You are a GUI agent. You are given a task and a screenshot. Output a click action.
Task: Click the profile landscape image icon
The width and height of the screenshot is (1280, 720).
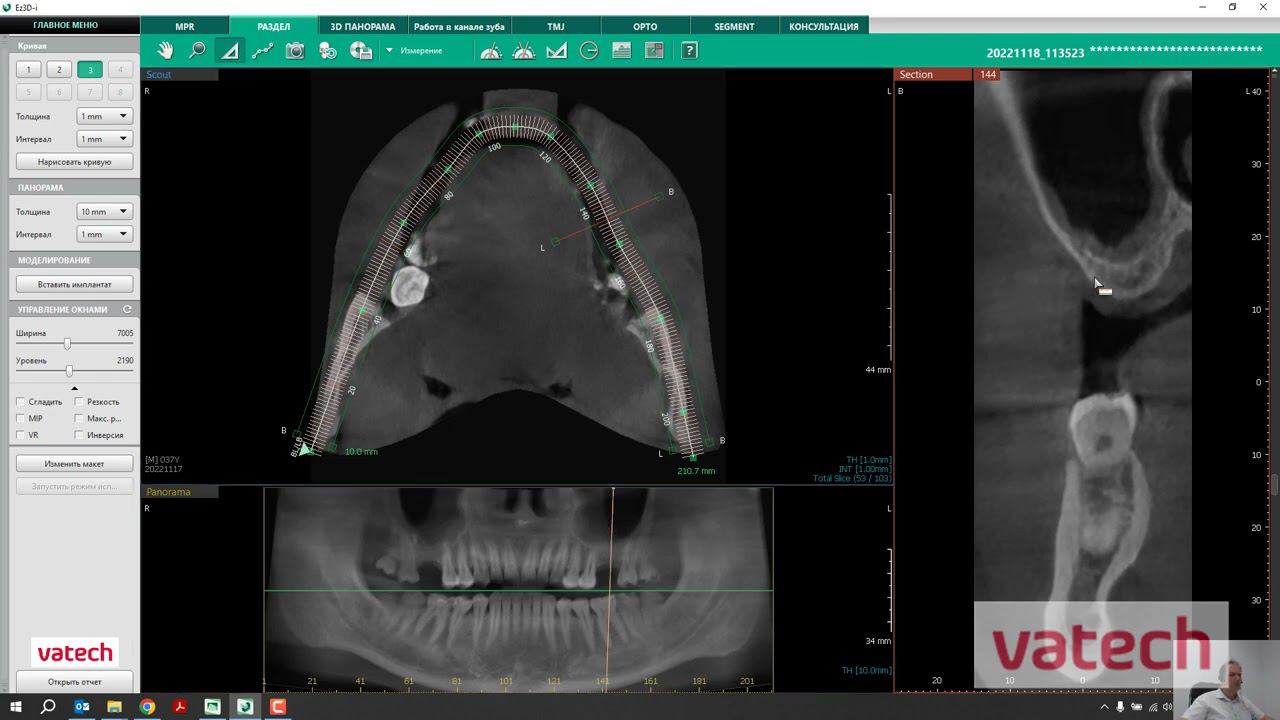pos(622,51)
